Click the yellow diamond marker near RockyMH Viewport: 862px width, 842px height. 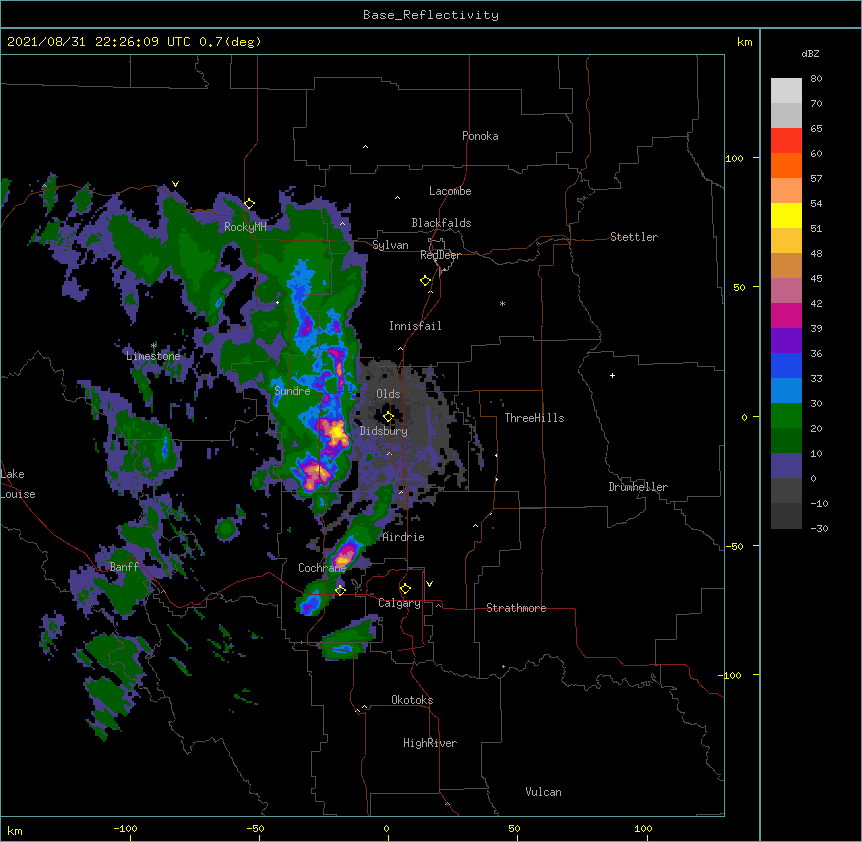coord(250,204)
